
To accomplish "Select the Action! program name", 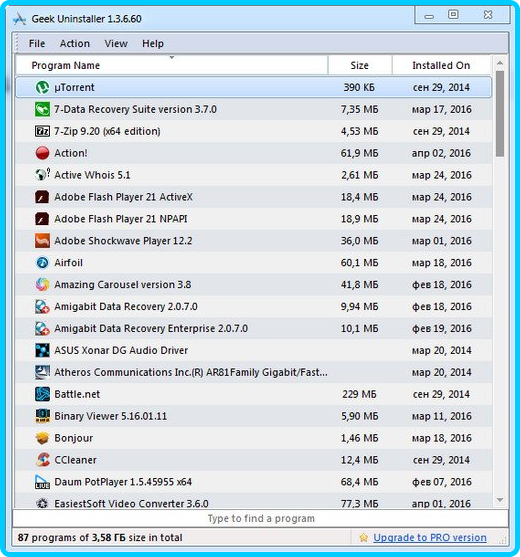I will pyautogui.click(x=71, y=153).
